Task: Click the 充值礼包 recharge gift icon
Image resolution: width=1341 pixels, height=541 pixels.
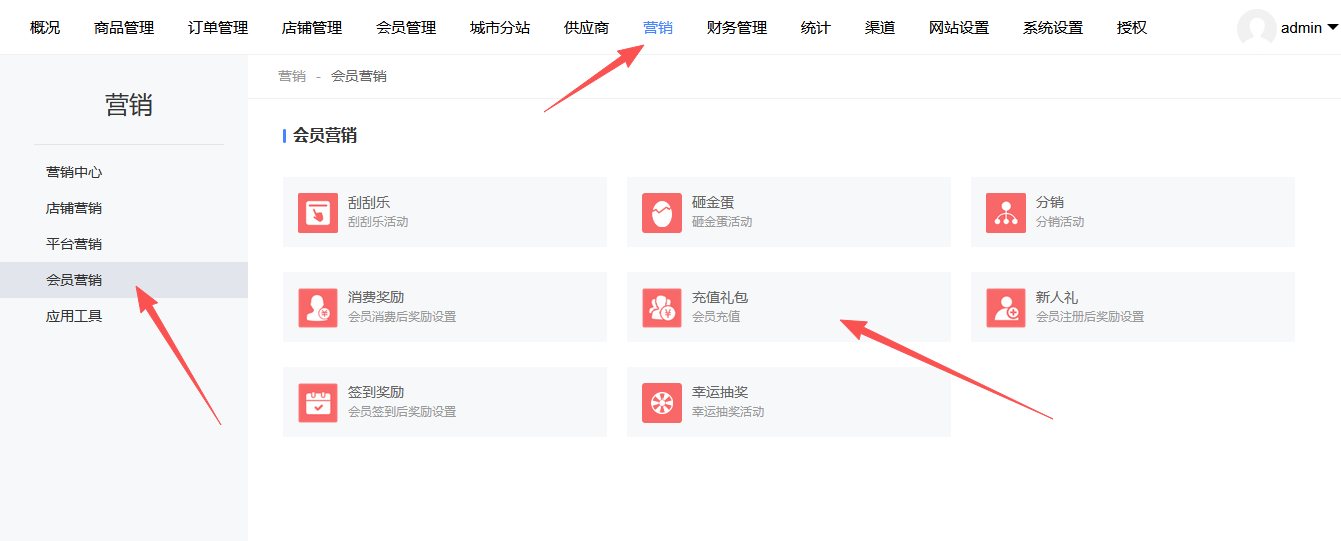Action: click(x=661, y=307)
